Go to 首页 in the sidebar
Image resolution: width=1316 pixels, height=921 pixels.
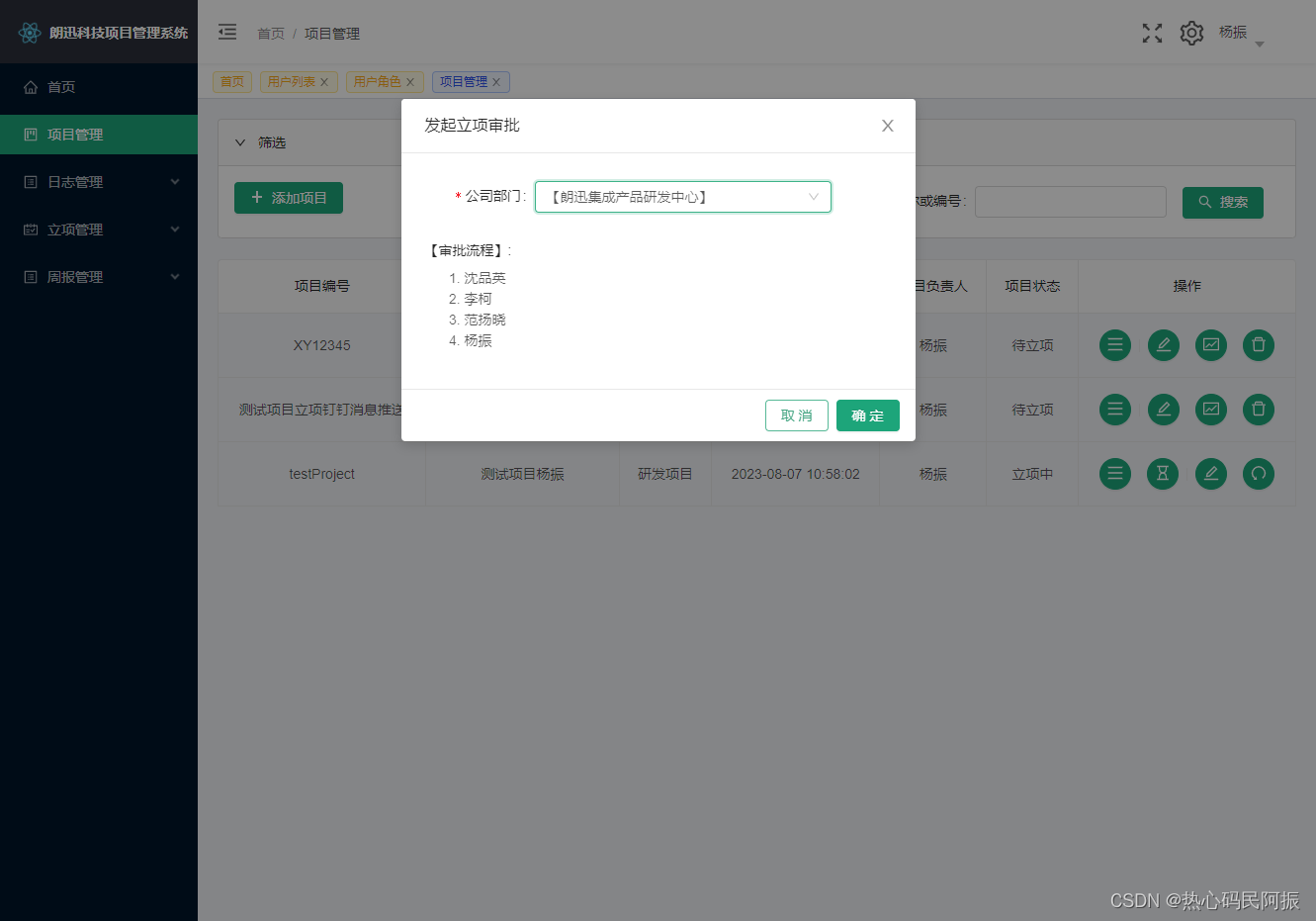pyautogui.click(x=99, y=87)
